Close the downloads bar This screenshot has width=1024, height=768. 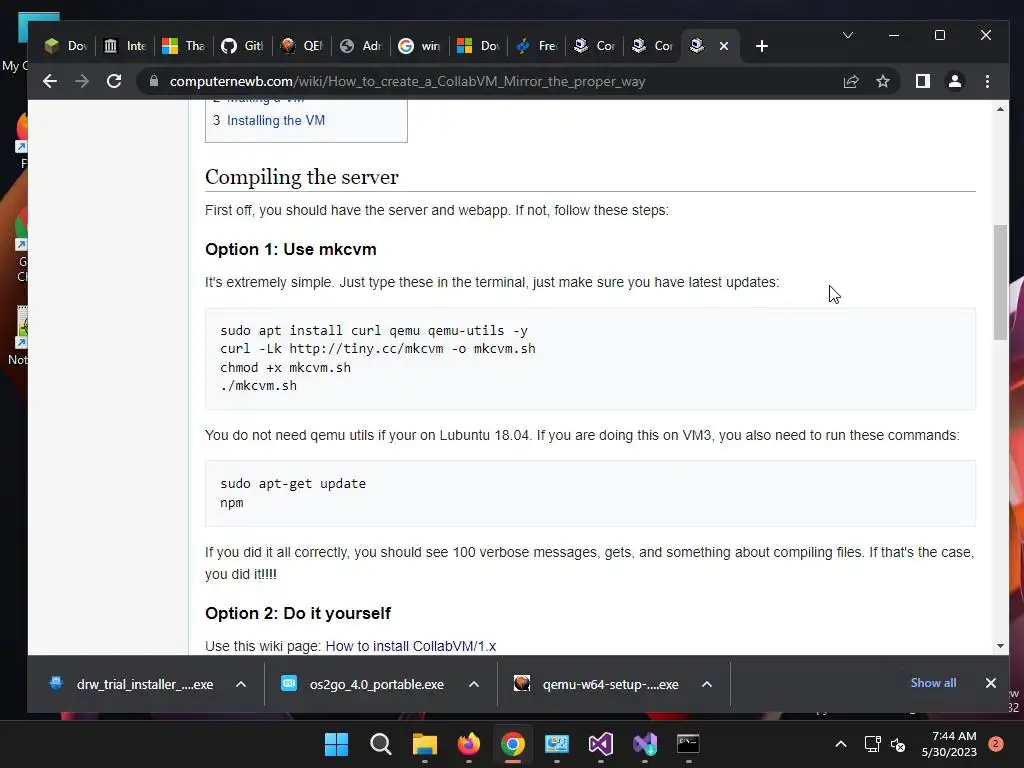[991, 683]
